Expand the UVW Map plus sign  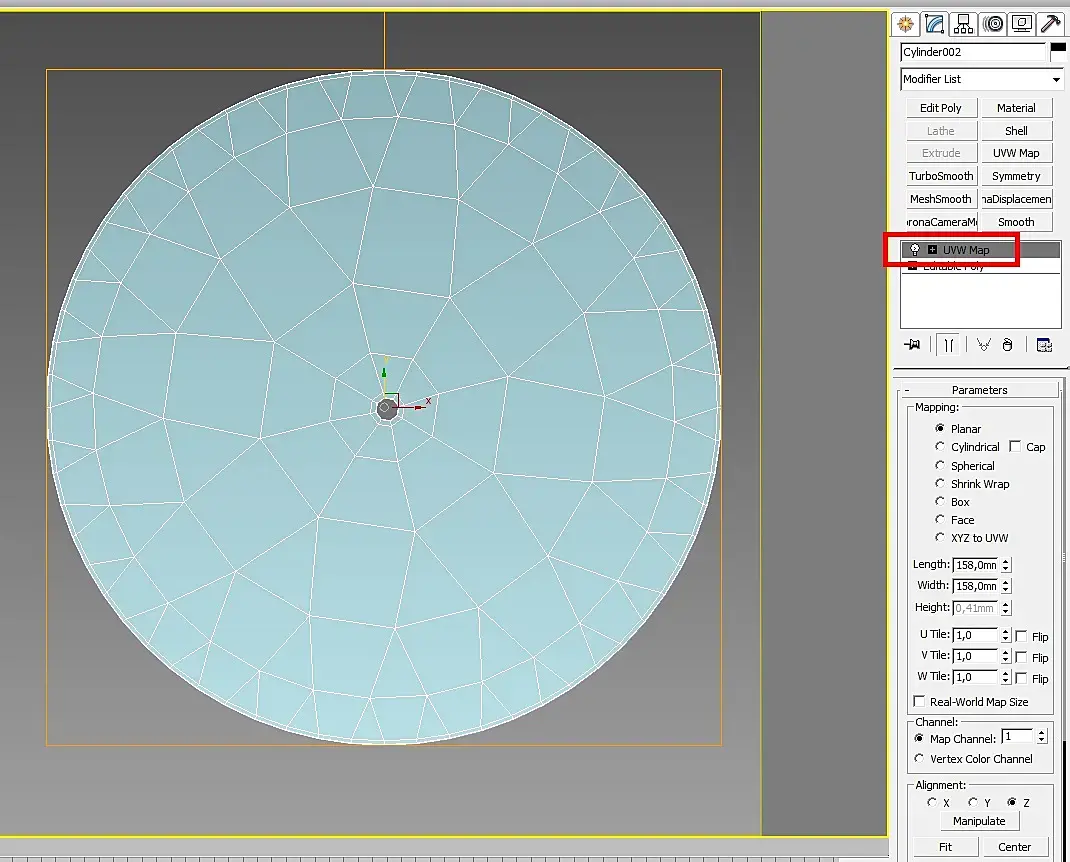click(x=932, y=250)
